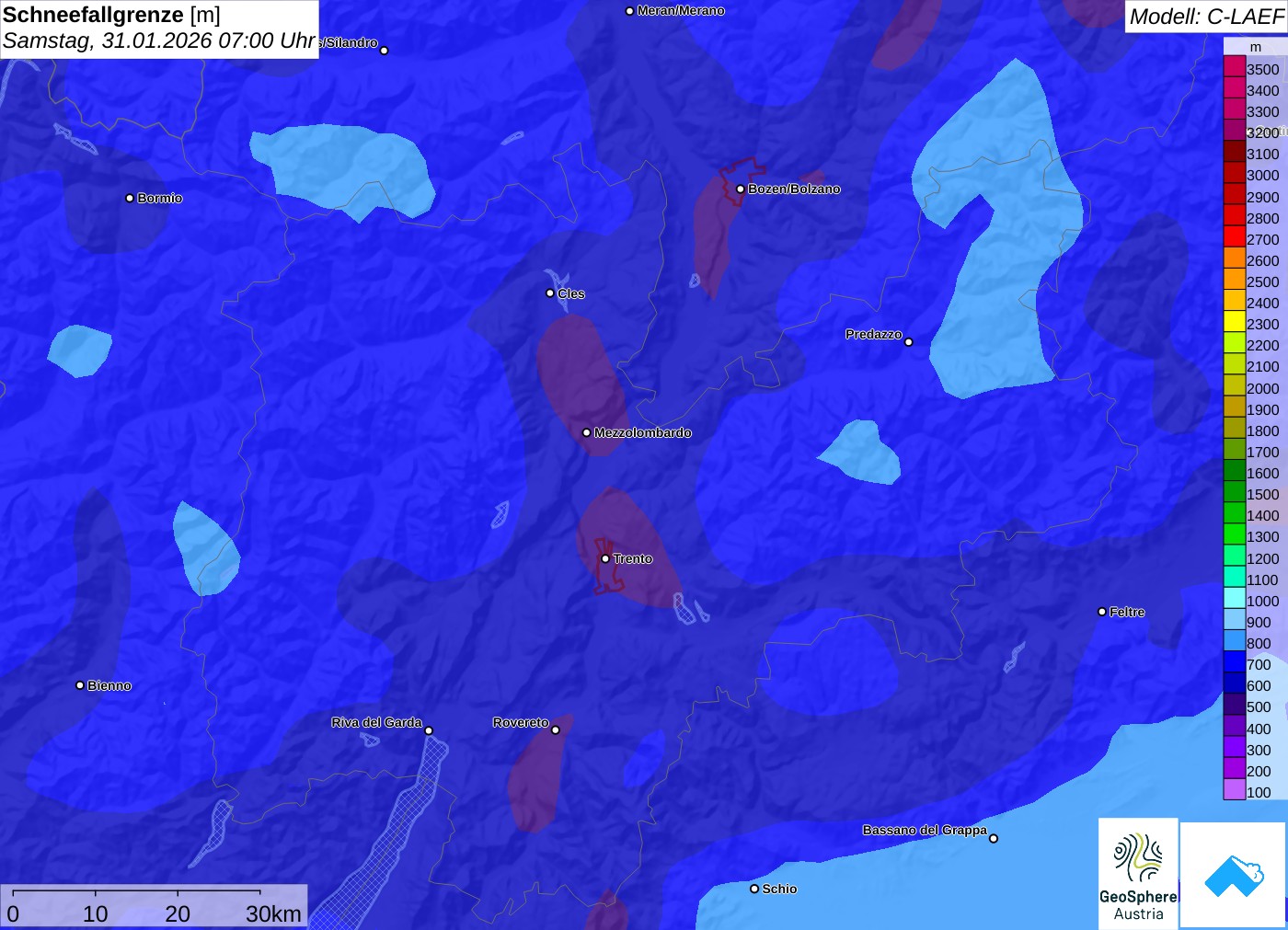Click the legend value 300
This screenshot has height=930, width=1288.
coord(1259,750)
